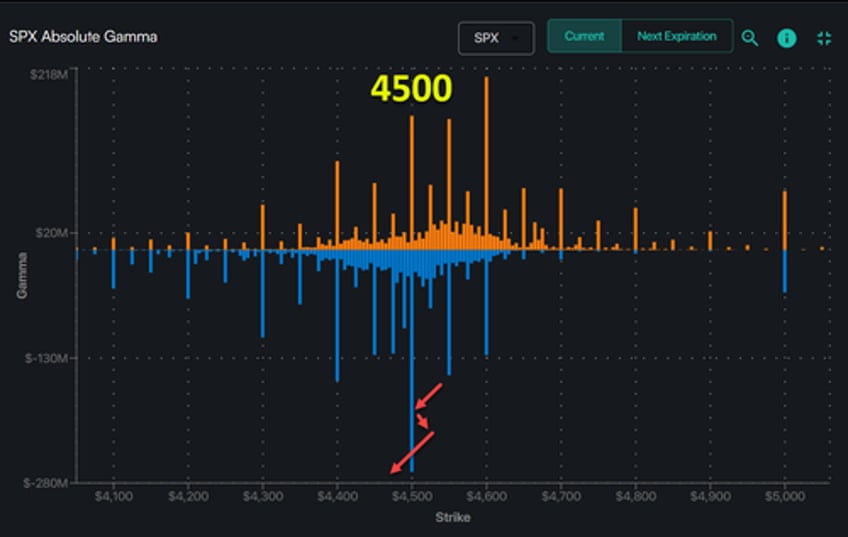Switch to Next Expiration view
Screen dimensions: 848x537
tap(677, 36)
